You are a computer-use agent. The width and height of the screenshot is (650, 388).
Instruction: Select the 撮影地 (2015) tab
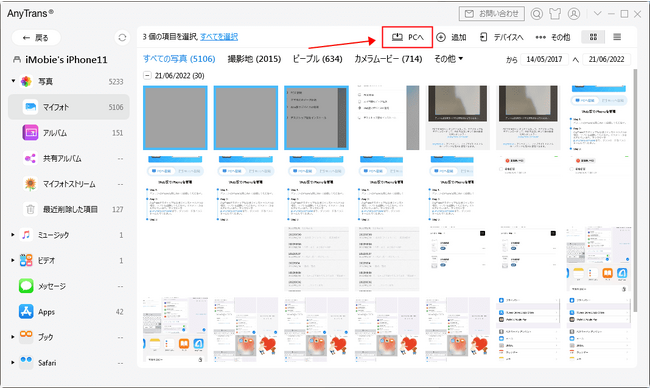[254, 59]
